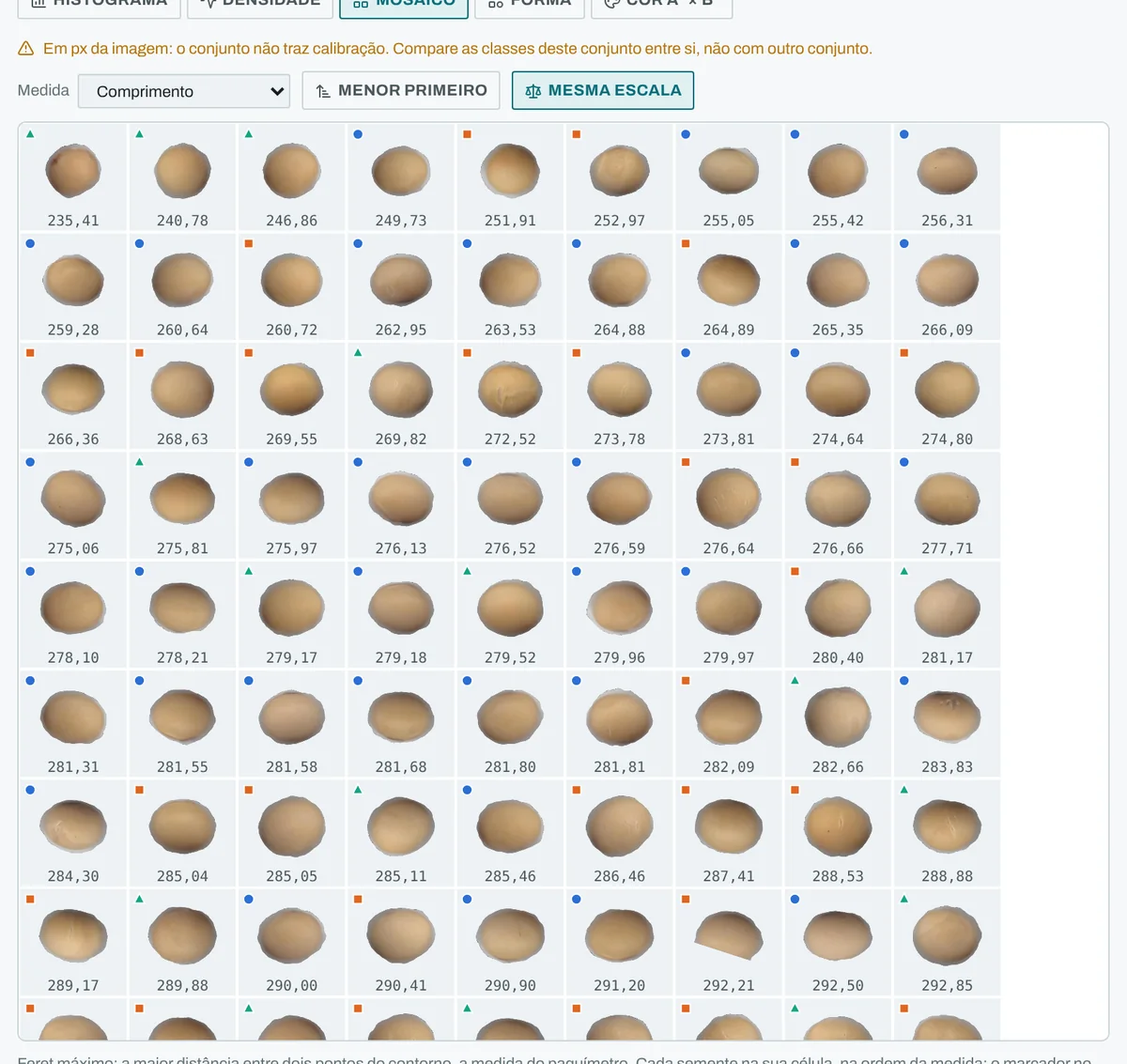The height and width of the screenshot is (1064, 1127).
Task: Pick the seed thumbnail 281,58
Action: 291,724
